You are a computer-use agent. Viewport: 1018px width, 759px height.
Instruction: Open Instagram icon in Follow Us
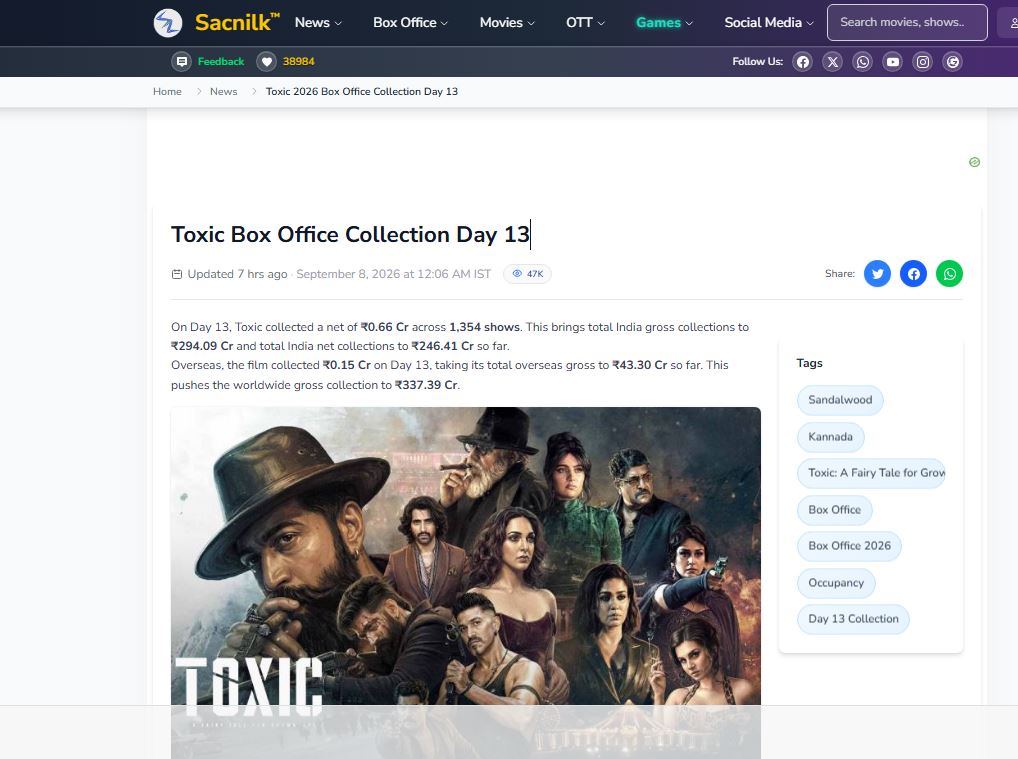[923, 62]
